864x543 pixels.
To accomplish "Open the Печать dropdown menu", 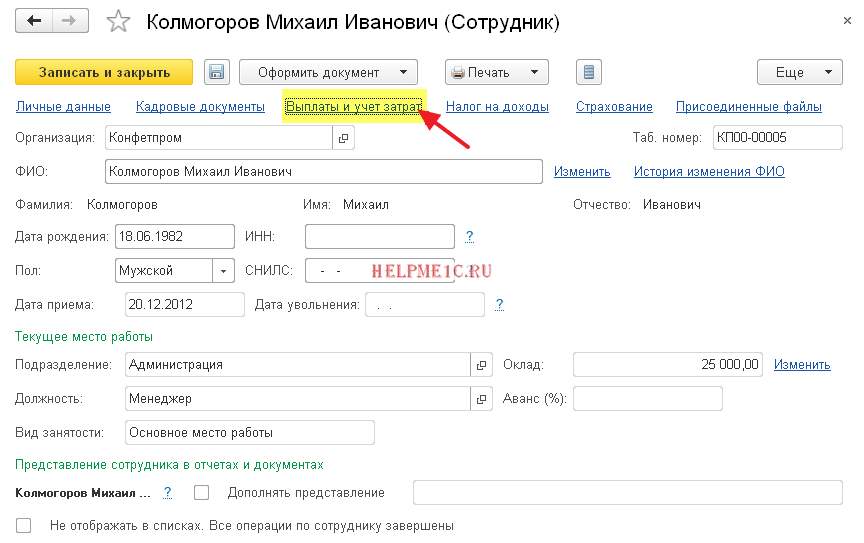I will pos(496,72).
